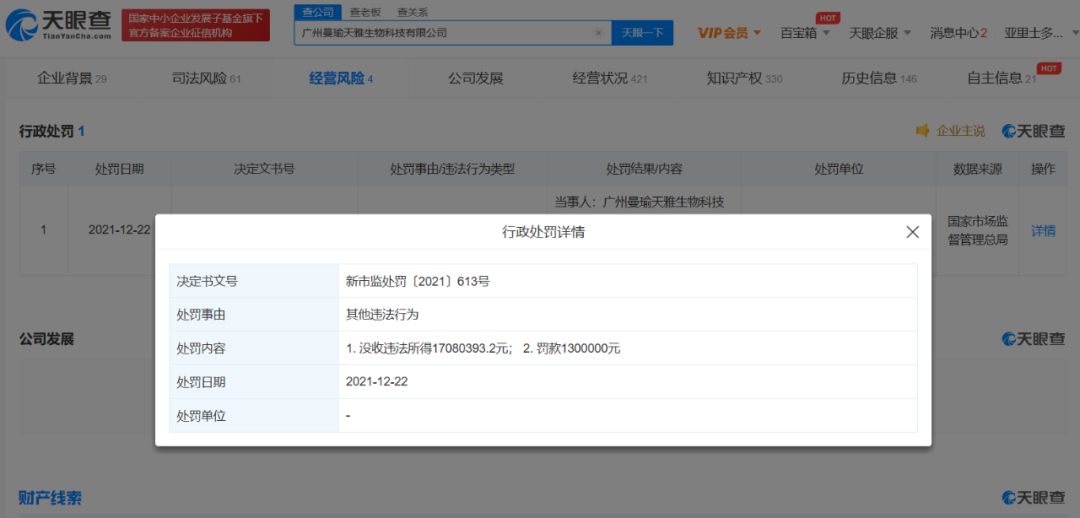Click the 处罚结果/内容 column header

tap(644, 169)
